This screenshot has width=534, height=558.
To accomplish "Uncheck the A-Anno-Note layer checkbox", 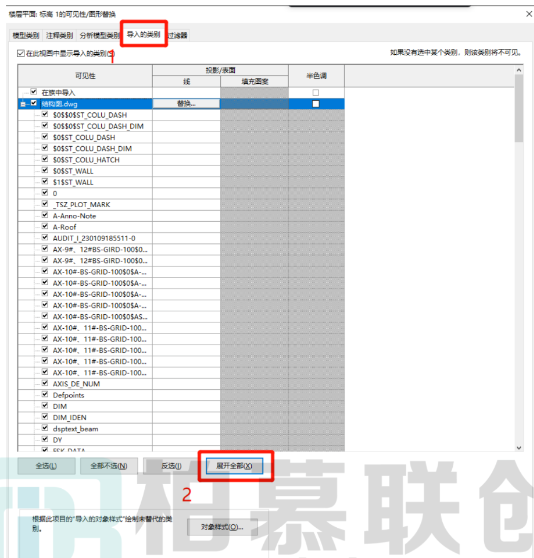I will coord(45,215).
